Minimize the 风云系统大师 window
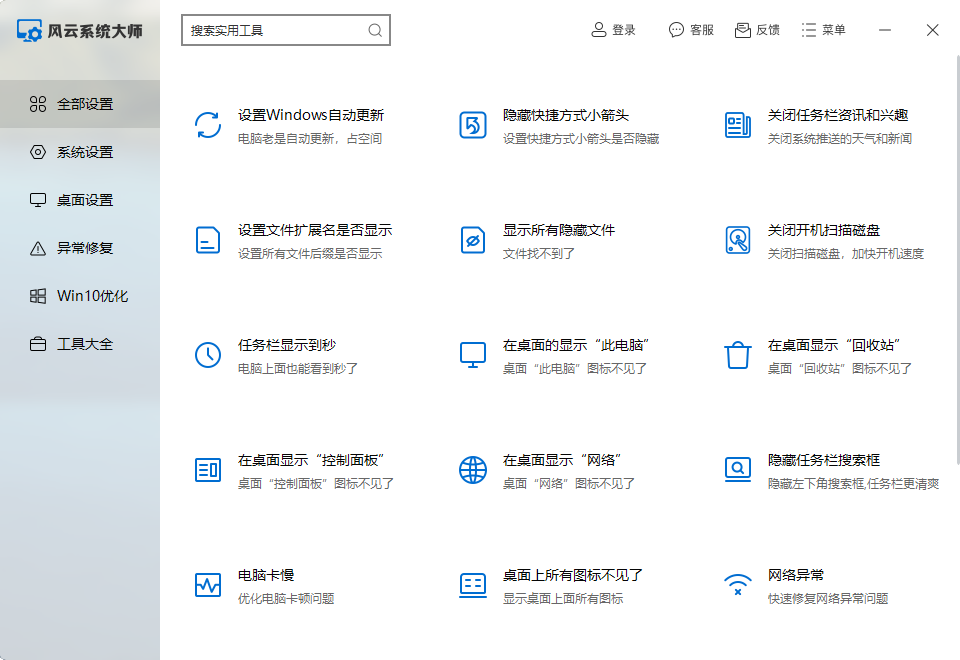This screenshot has height=660, width=960. [x=885, y=30]
